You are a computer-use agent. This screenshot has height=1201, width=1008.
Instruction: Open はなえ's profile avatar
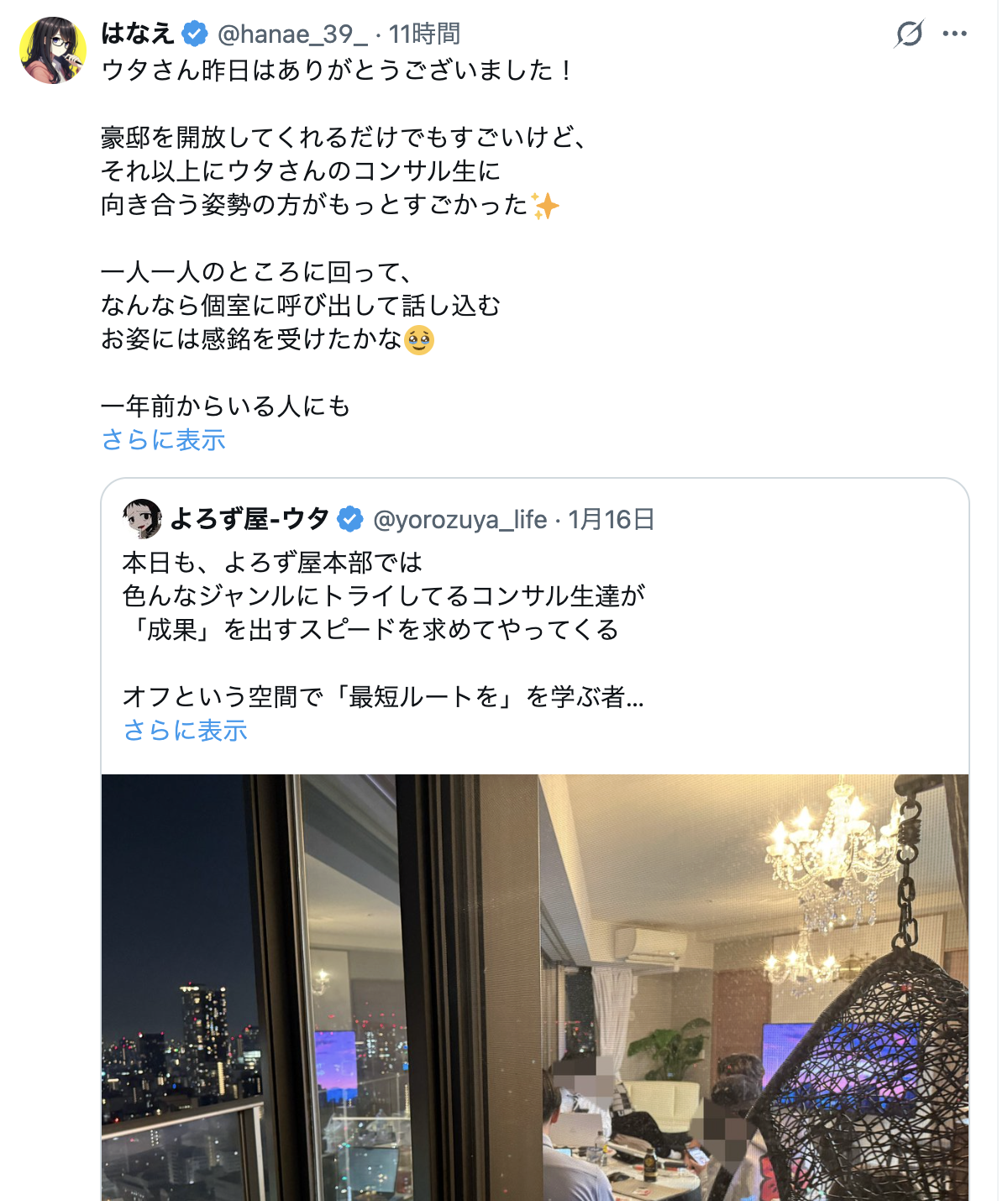tap(53, 50)
